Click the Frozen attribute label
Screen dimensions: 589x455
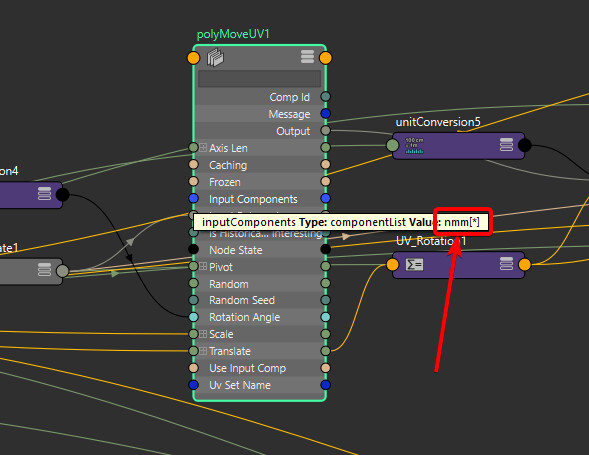225,182
